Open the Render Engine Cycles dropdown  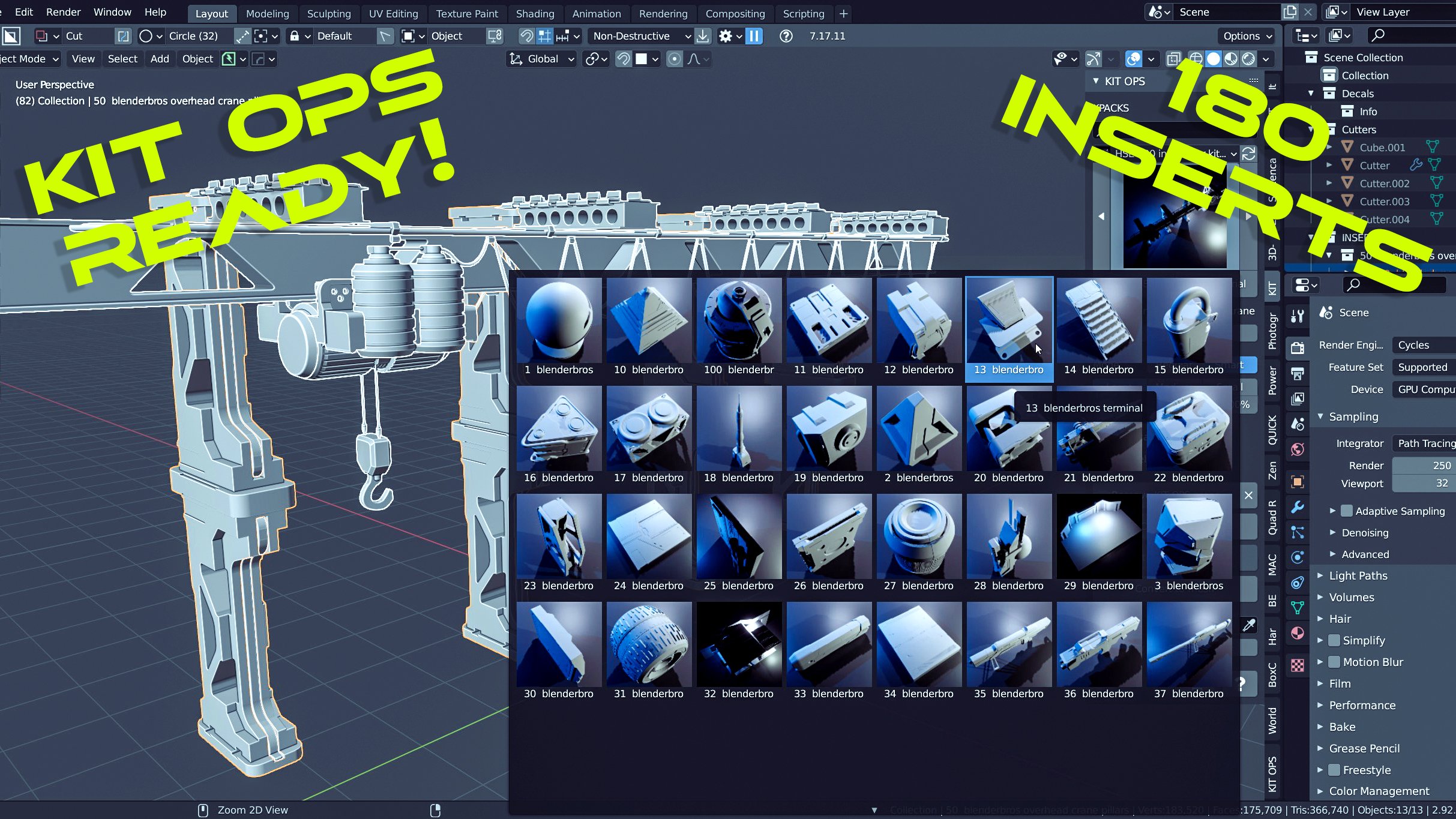coord(1424,345)
